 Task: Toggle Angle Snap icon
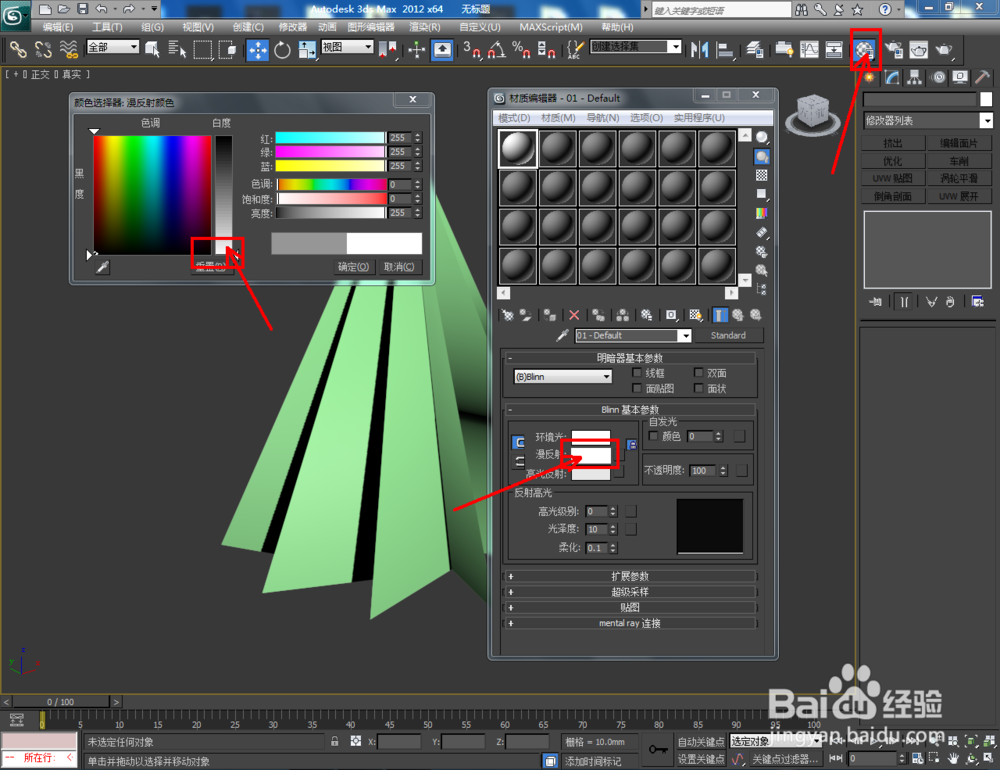(497, 50)
